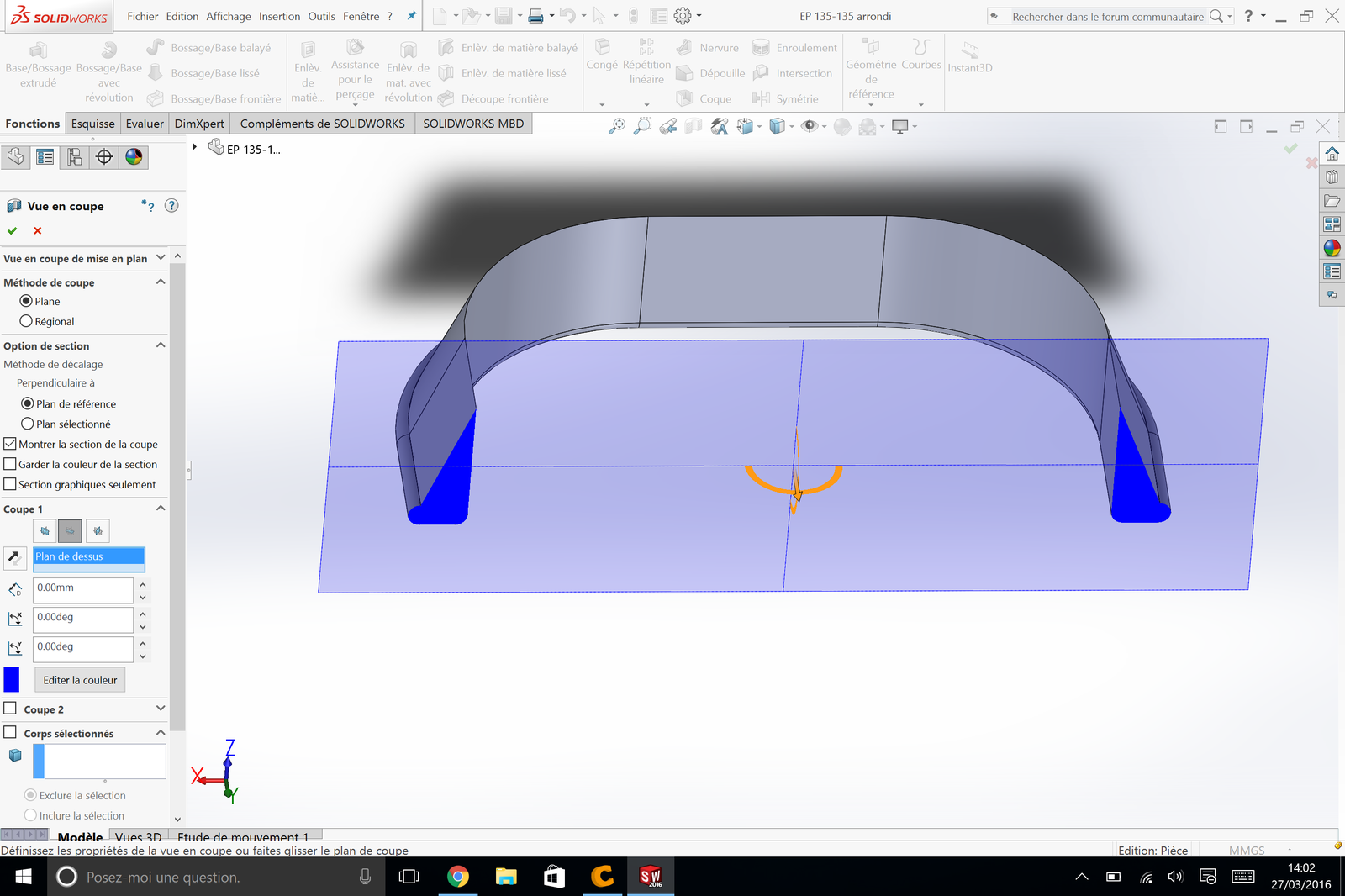The image size is (1345, 896).
Task: Open the Appearances color wheel in task pane
Action: pyautogui.click(x=1332, y=248)
